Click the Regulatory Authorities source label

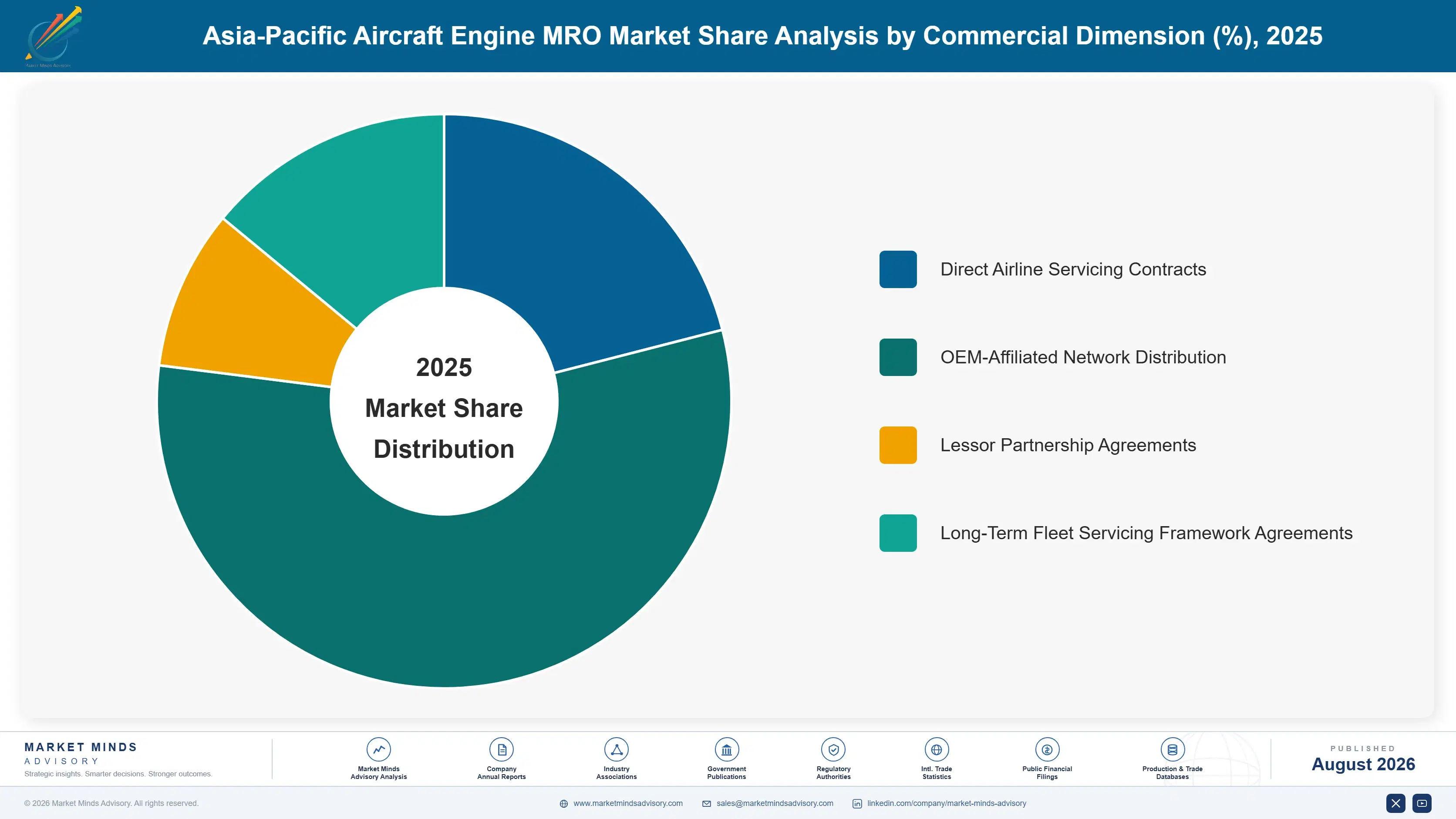tap(833, 773)
